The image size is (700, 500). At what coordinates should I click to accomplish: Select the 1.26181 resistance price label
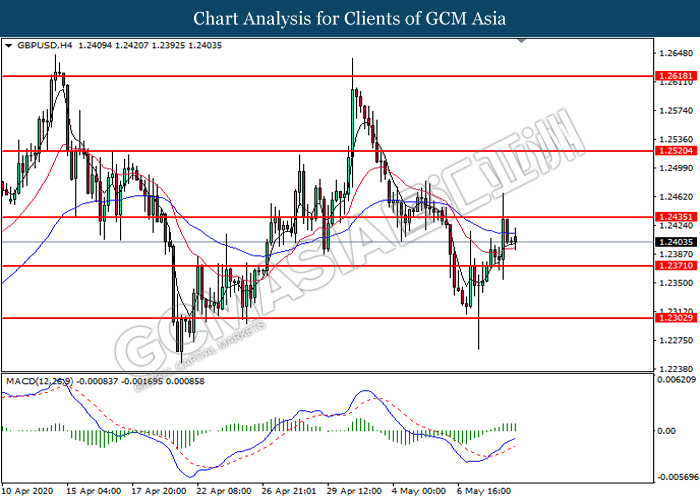pyautogui.click(x=675, y=76)
